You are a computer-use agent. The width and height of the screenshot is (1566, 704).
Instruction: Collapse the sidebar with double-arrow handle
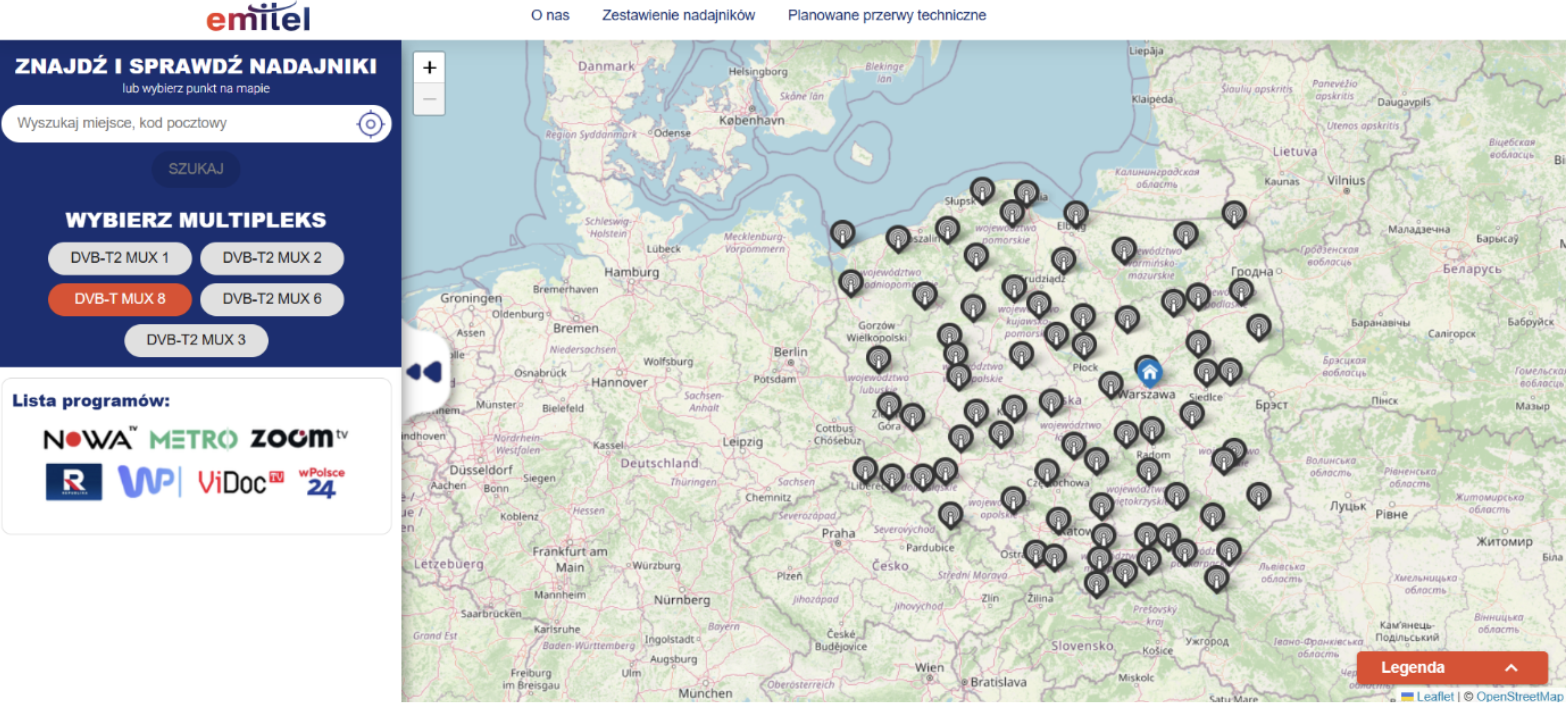pos(424,372)
